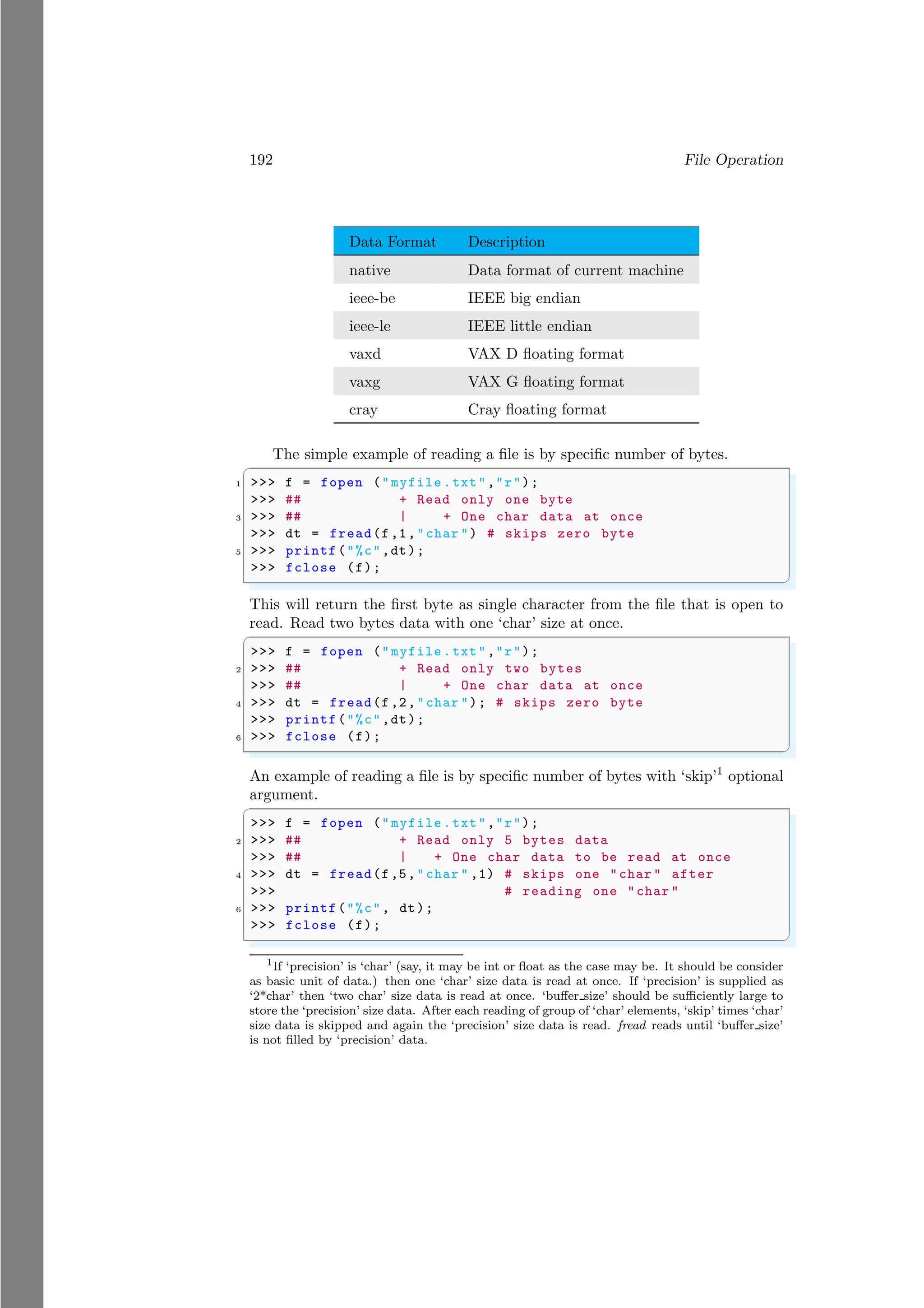Click the 'IEEE little endian' description
The image size is (924, 1308).
click(530, 326)
